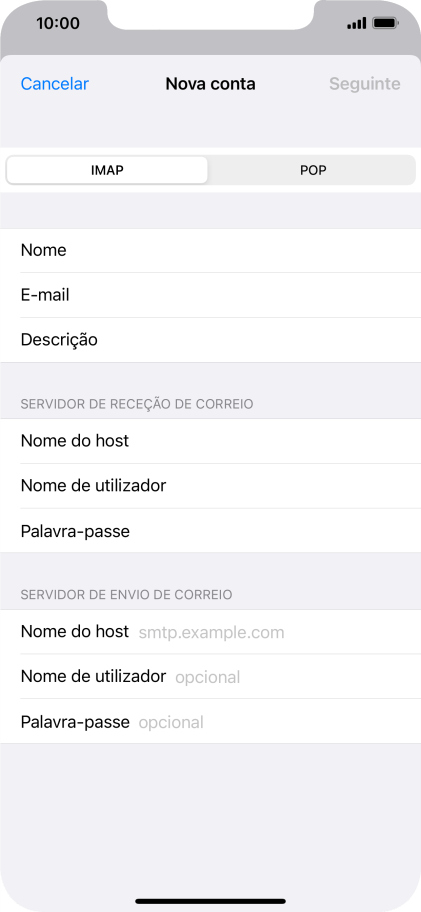Tap the Servidor de receção de correio header
The height and width of the screenshot is (912, 421).
point(137,404)
